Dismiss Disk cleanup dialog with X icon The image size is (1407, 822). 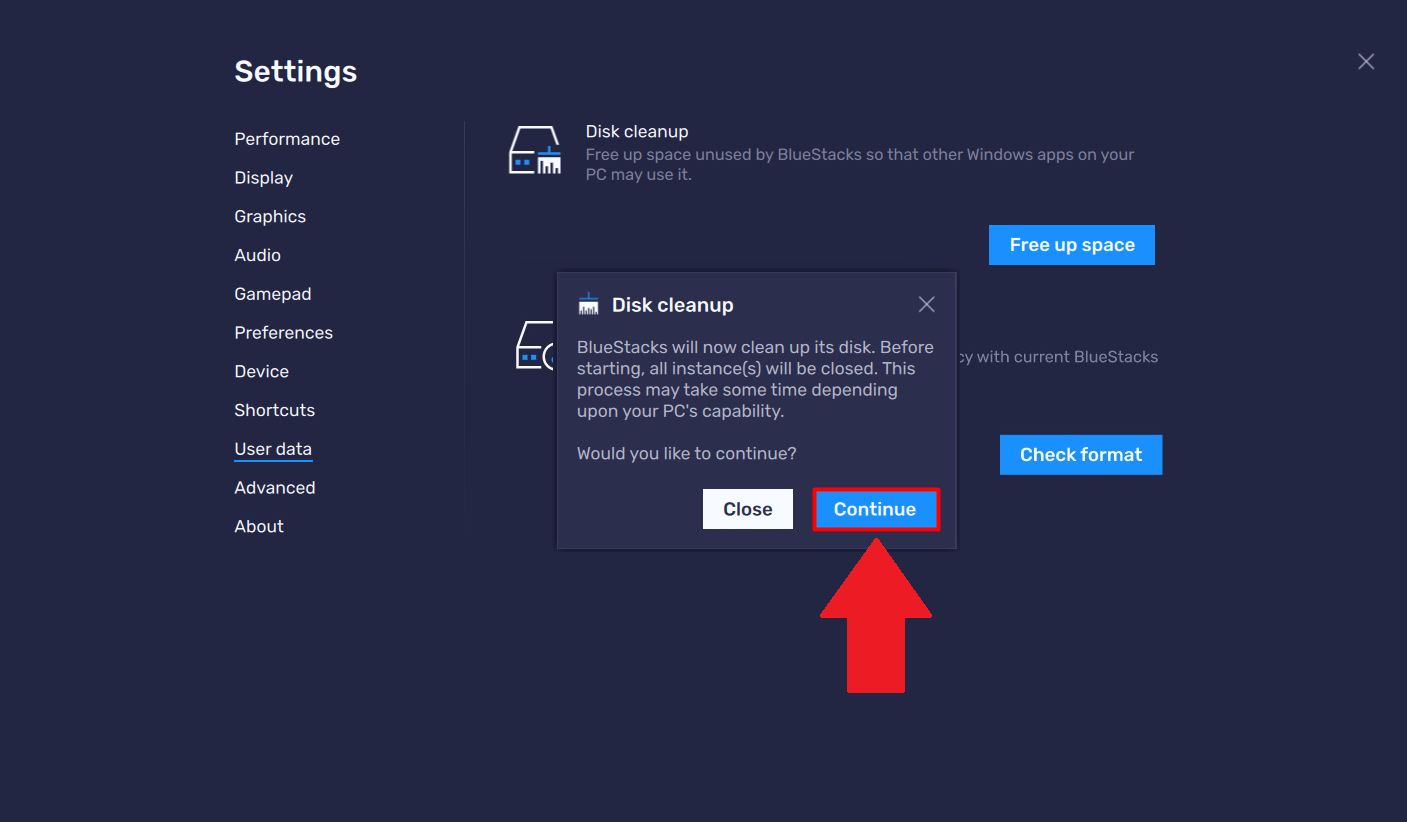pos(927,304)
